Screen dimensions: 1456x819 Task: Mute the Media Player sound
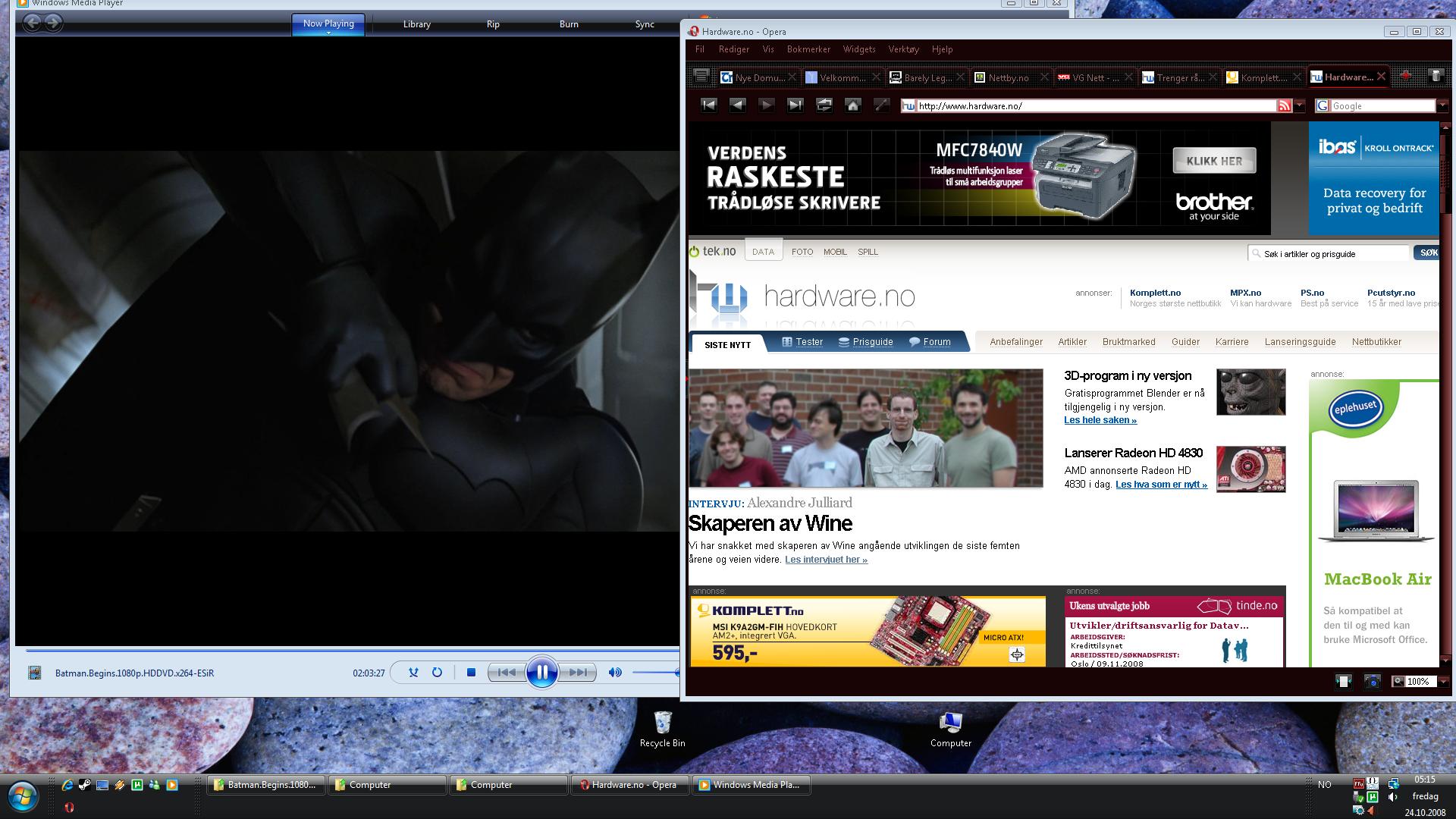click(x=615, y=672)
